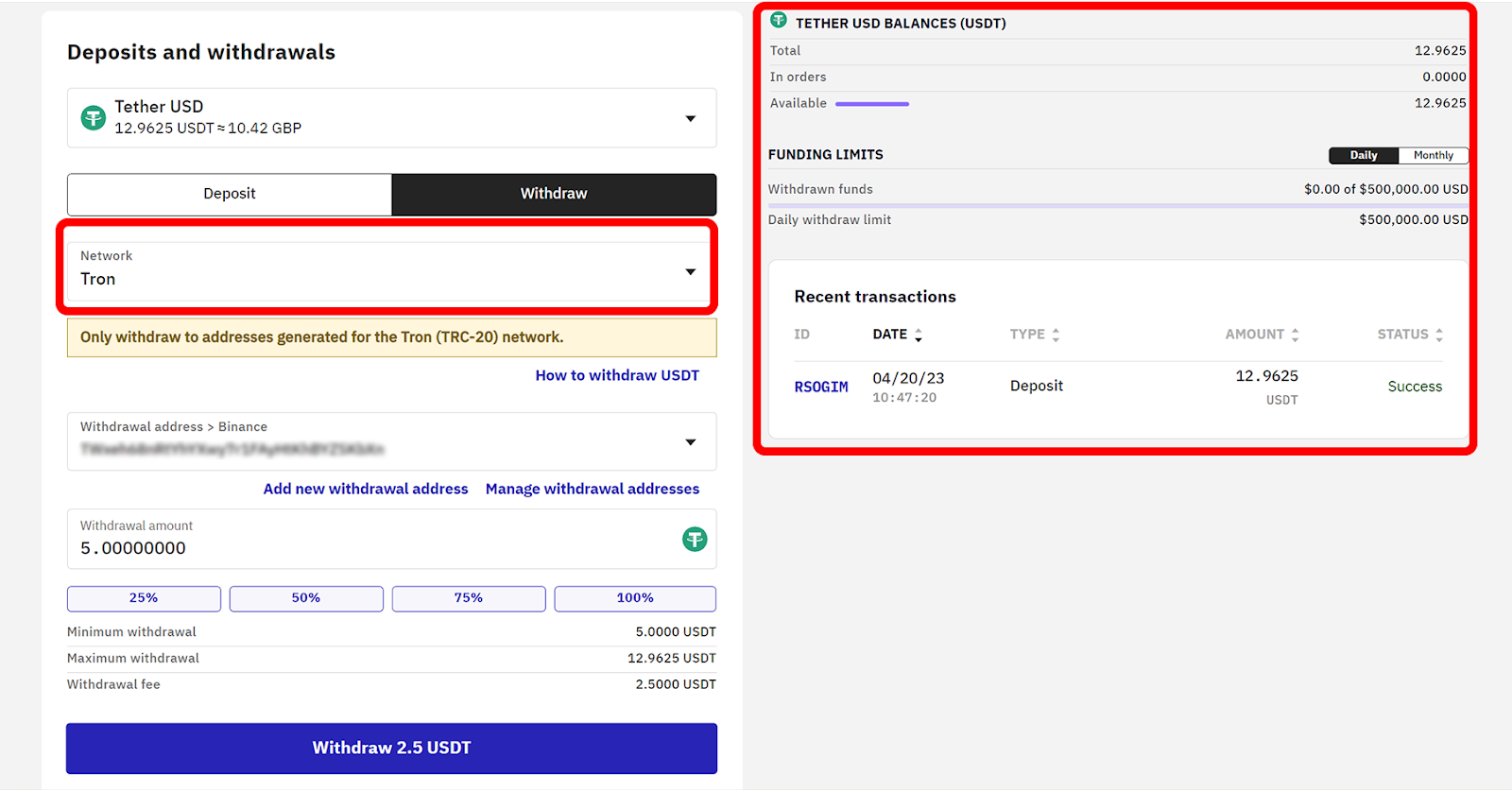Click the Daily withdraw limit $500,000.00 USD

(x=1414, y=219)
